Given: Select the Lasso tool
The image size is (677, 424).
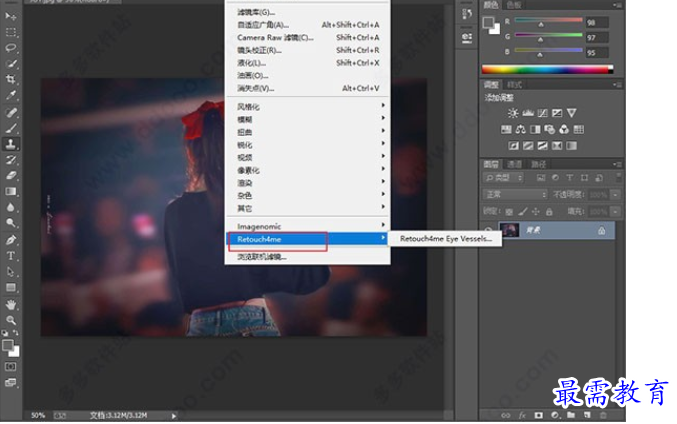Looking at the screenshot, I should [x=11, y=48].
